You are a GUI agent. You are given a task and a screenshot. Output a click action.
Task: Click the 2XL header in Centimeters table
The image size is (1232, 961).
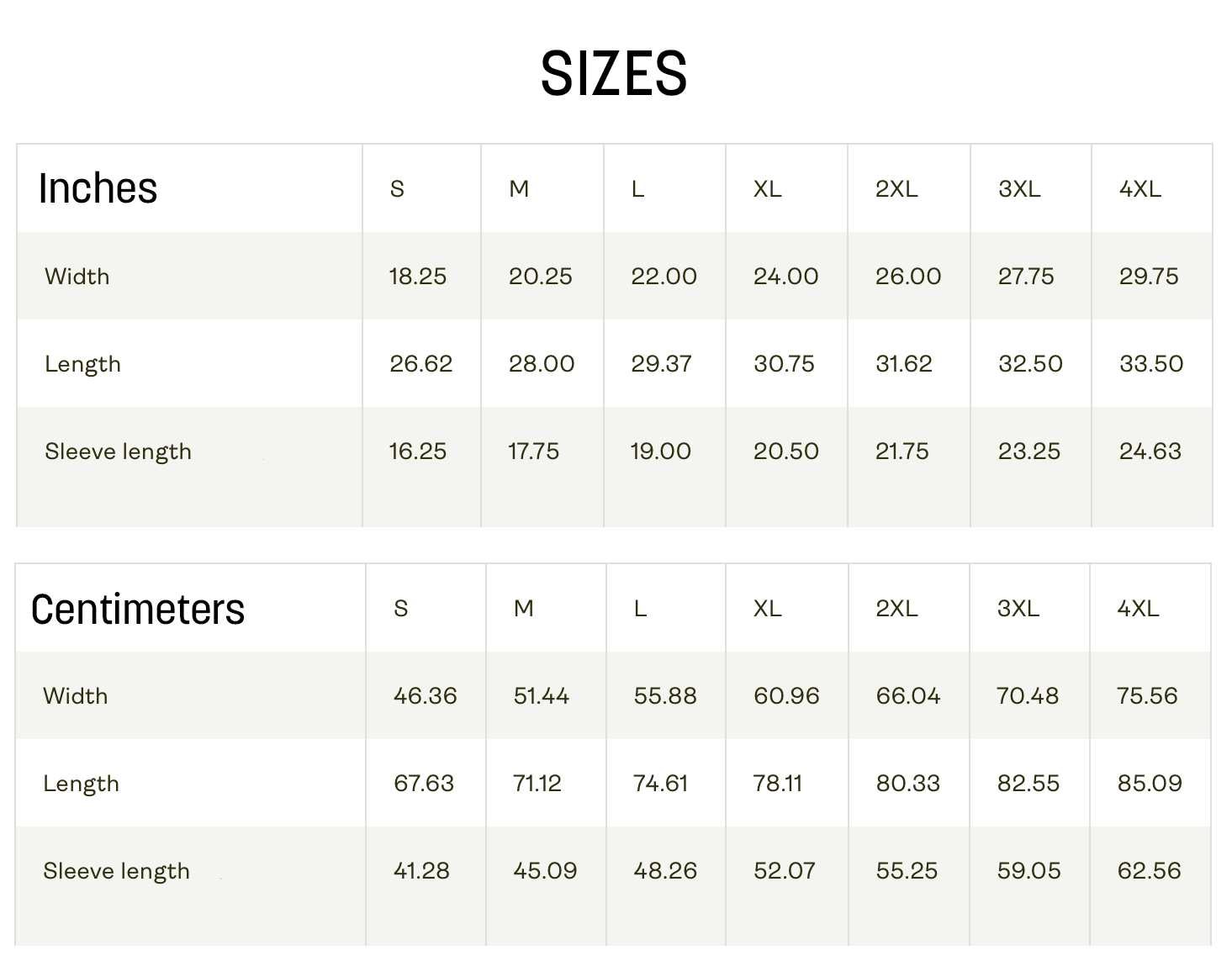pyautogui.click(x=896, y=609)
